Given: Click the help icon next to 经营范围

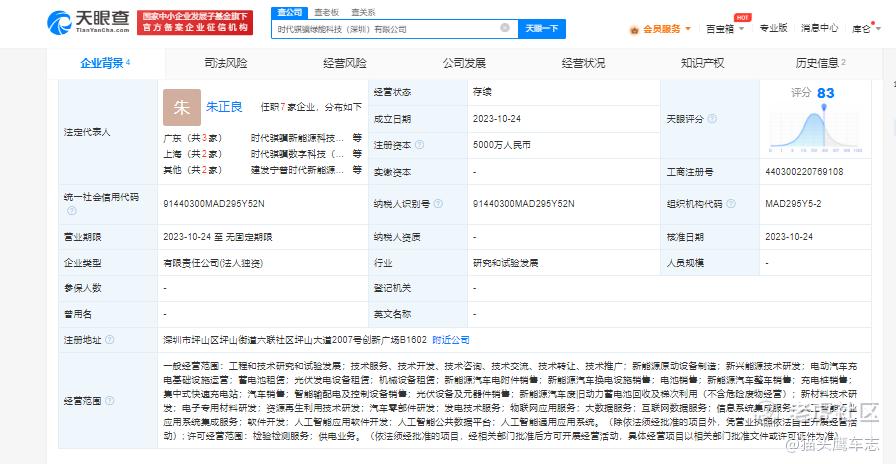Looking at the screenshot, I should pos(109,401).
